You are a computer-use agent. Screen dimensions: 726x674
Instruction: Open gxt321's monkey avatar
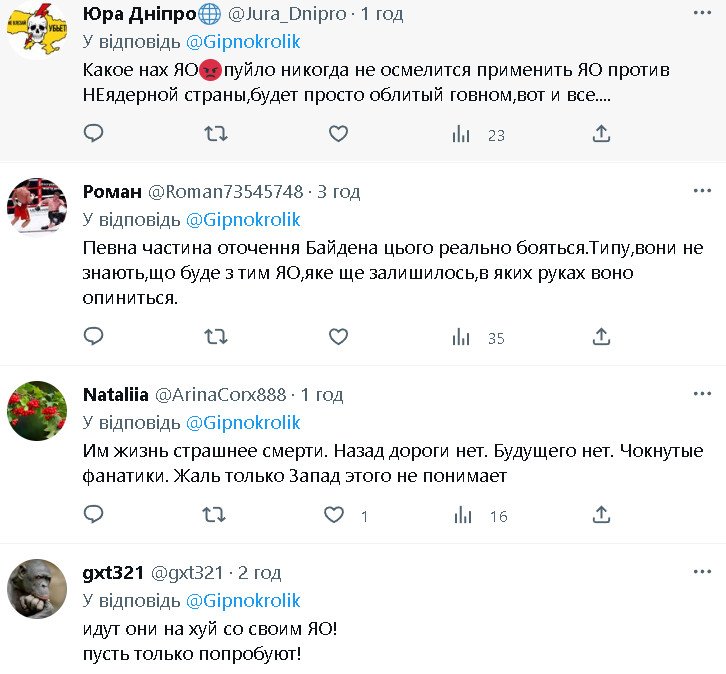[x=37, y=589]
